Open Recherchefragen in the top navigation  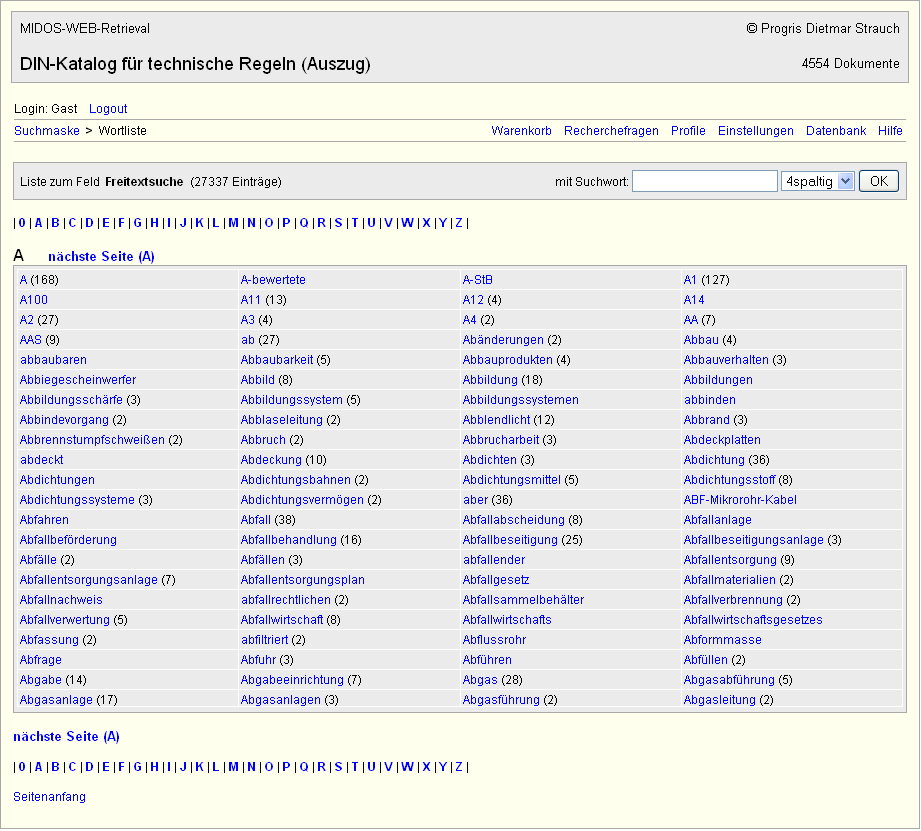tap(611, 131)
